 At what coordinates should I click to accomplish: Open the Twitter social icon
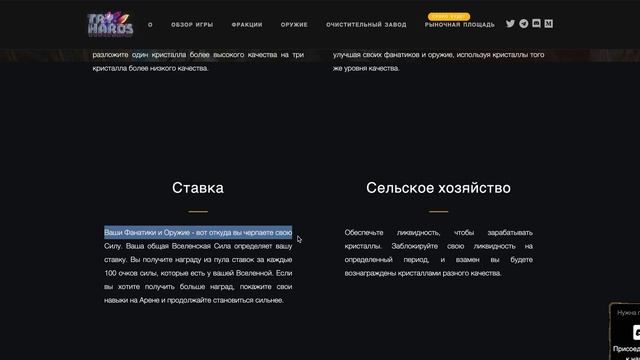click(x=510, y=24)
